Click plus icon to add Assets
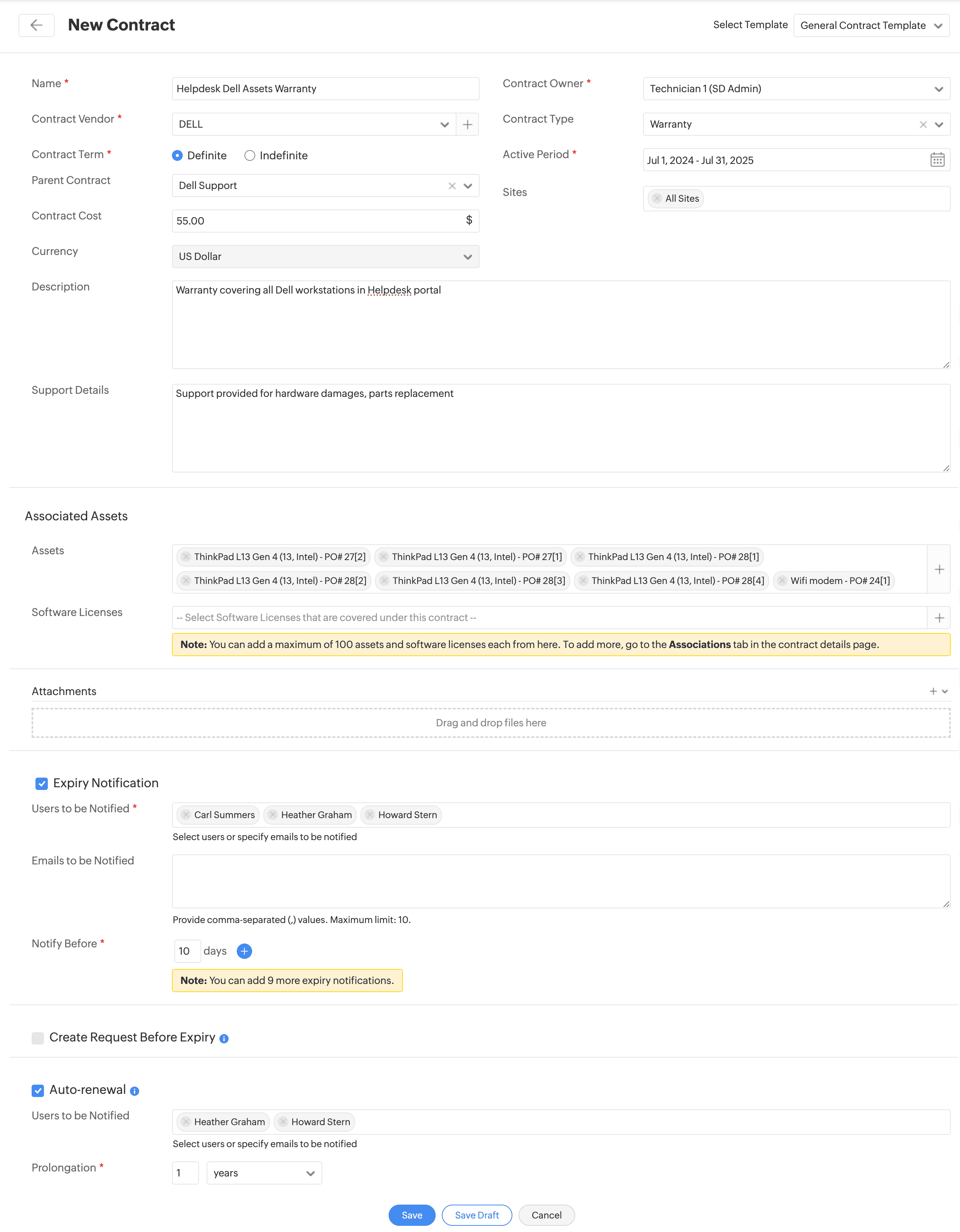Image resolution: width=960 pixels, height=1232 pixels. click(939, 569)
